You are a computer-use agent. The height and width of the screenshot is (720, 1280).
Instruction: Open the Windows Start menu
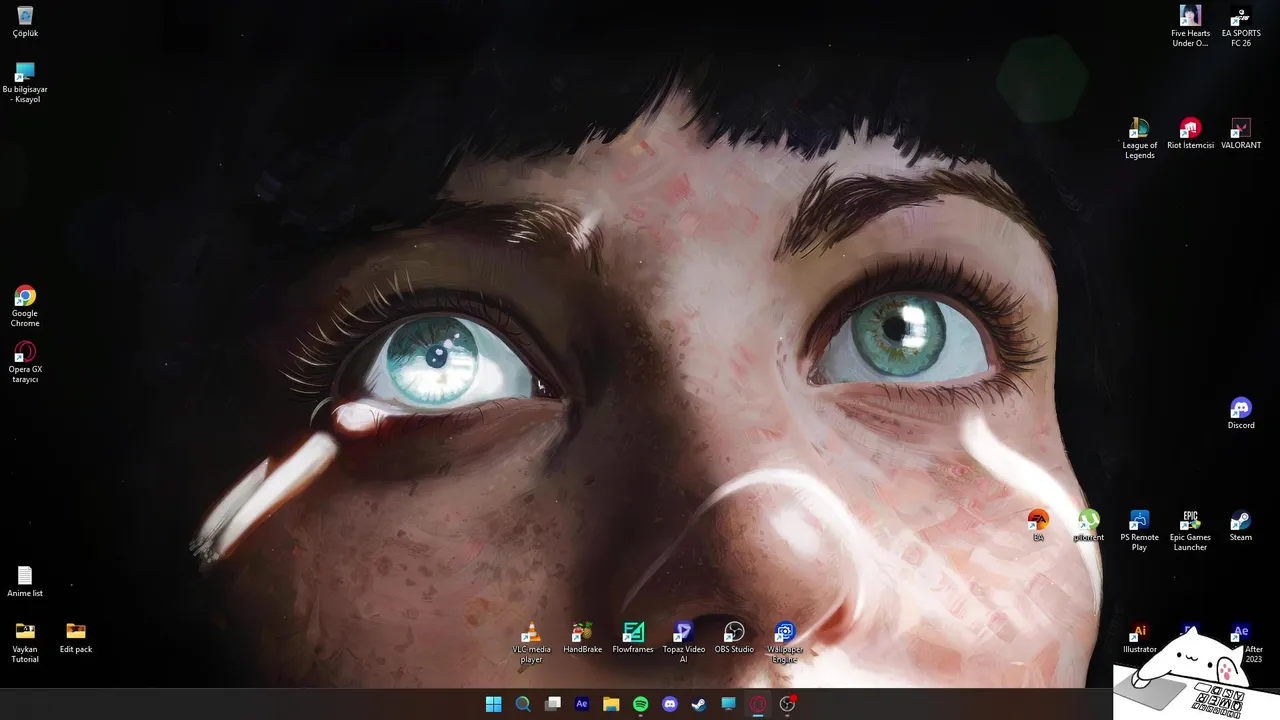click(493, 704)
